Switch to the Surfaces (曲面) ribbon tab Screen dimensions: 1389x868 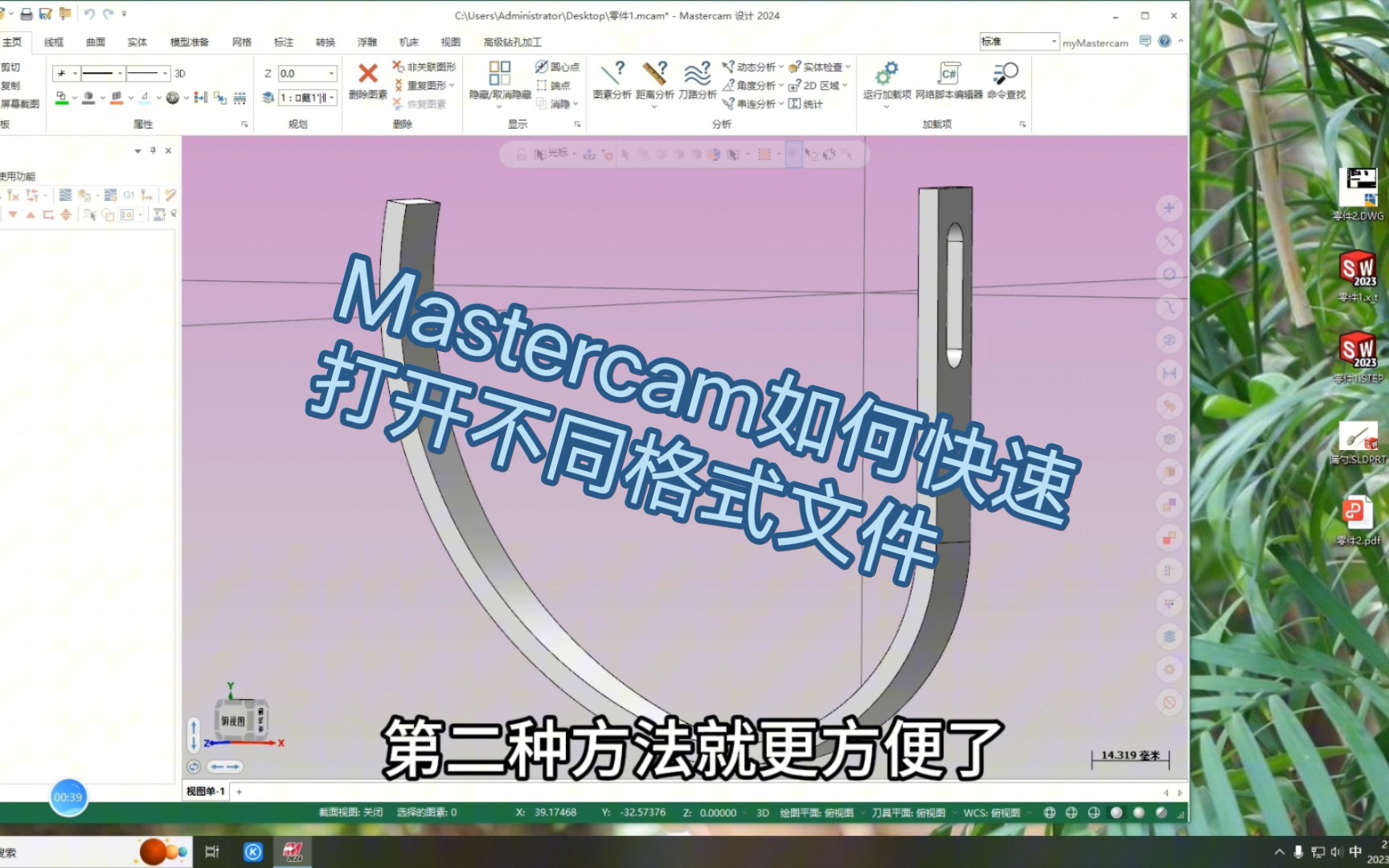tap(96, 42)
